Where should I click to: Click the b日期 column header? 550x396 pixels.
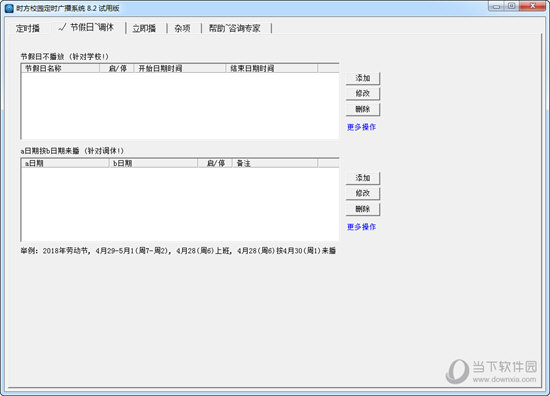pyautogui.click(x=153, y=163)
